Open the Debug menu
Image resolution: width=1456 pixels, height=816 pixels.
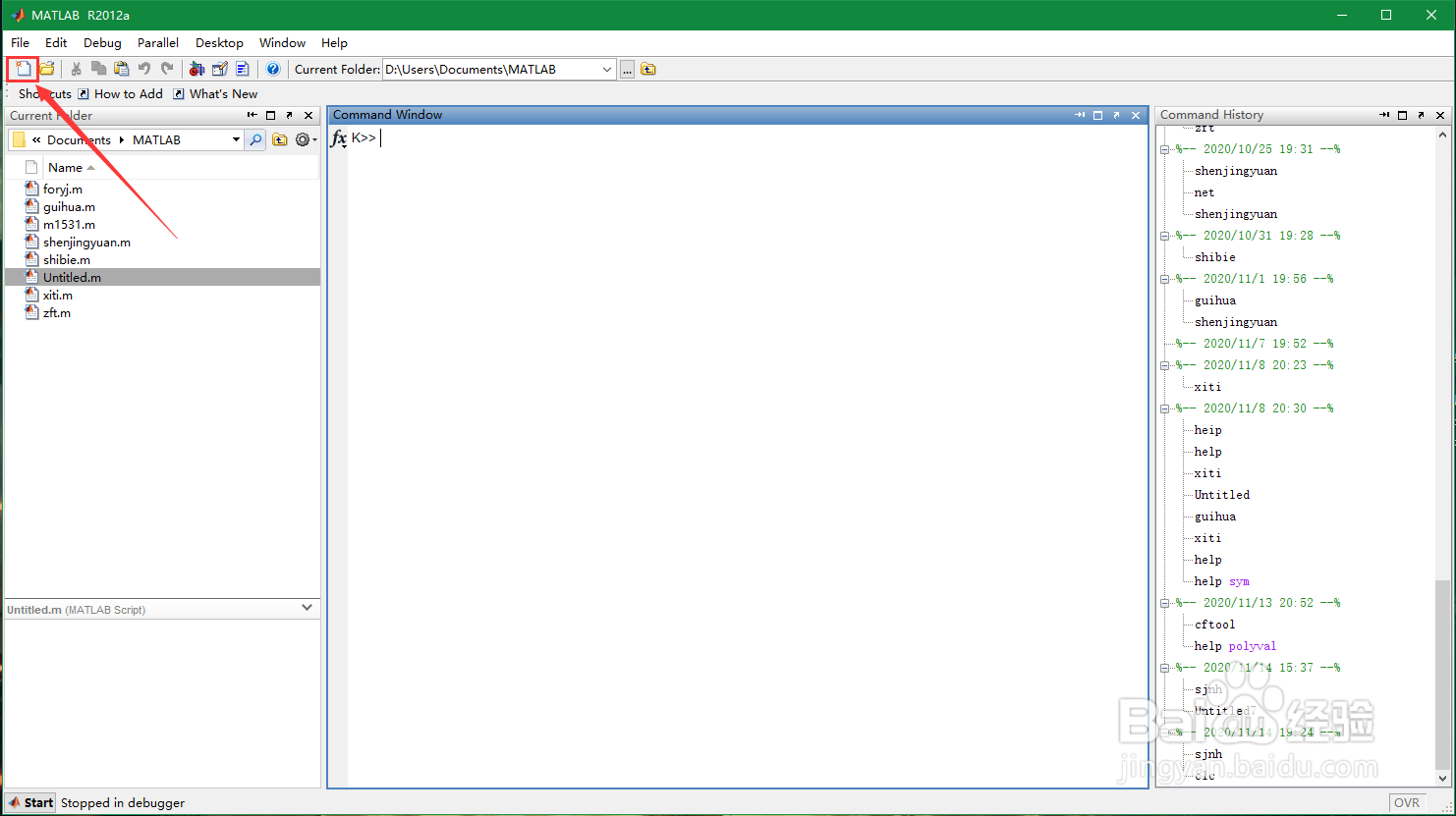click(x=102, y=42)
